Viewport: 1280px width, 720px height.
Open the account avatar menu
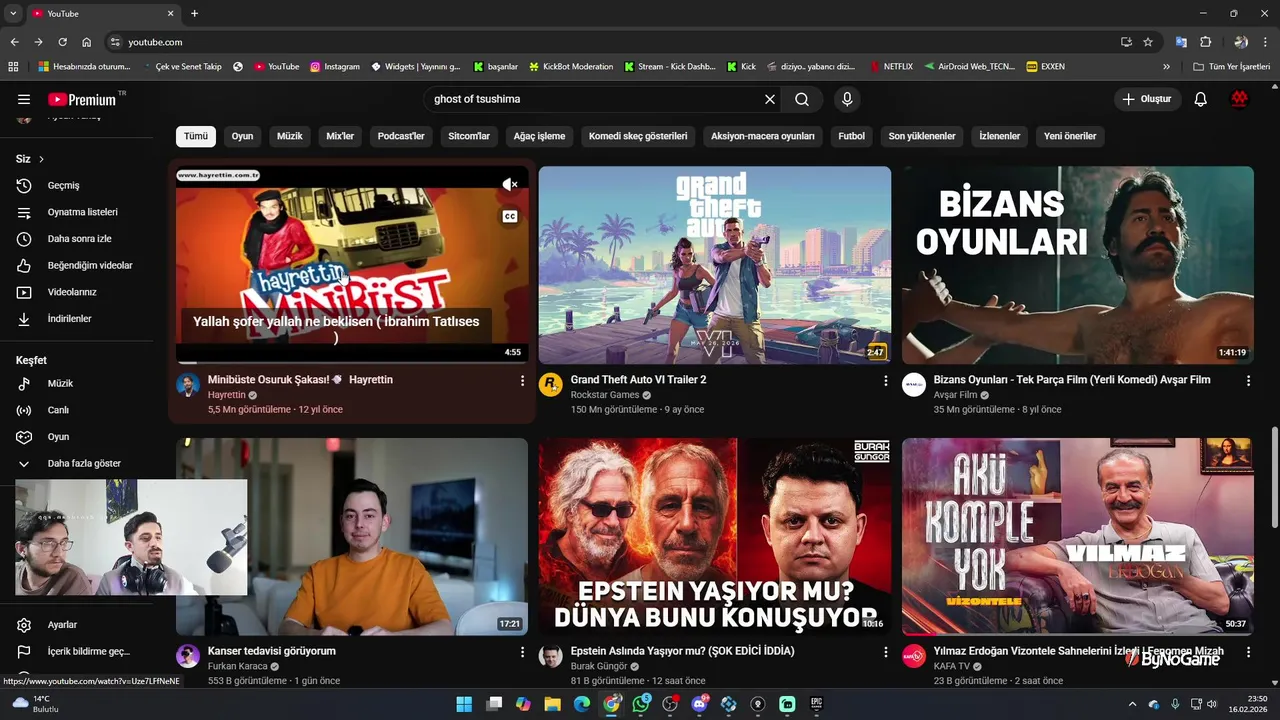[1240, 99]
